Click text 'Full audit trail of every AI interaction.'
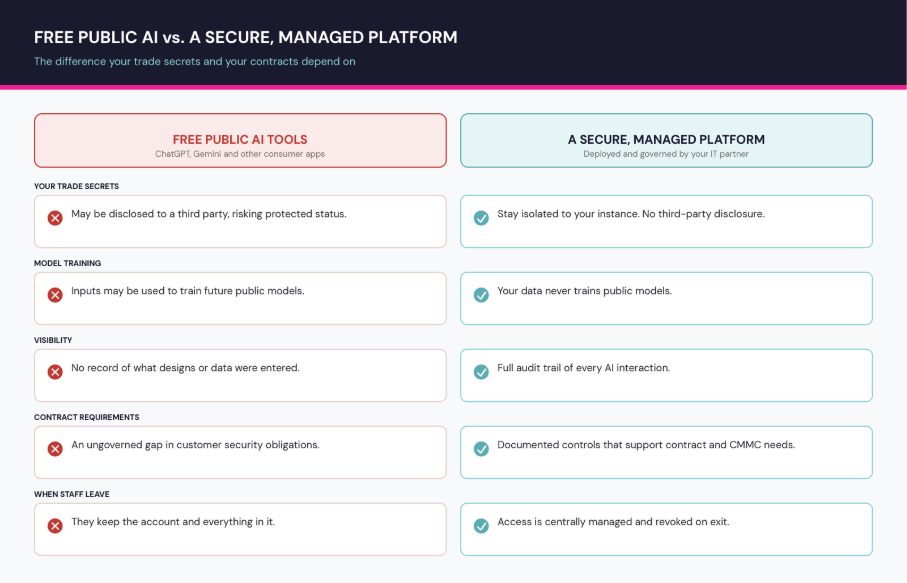This screenshot has height=583, width=907. 584,368
